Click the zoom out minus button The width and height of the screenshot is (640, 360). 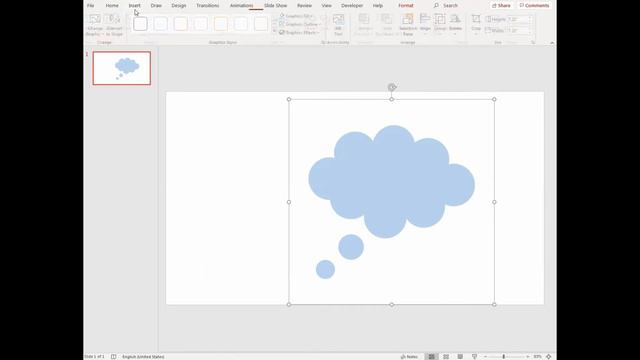(485, 356)
